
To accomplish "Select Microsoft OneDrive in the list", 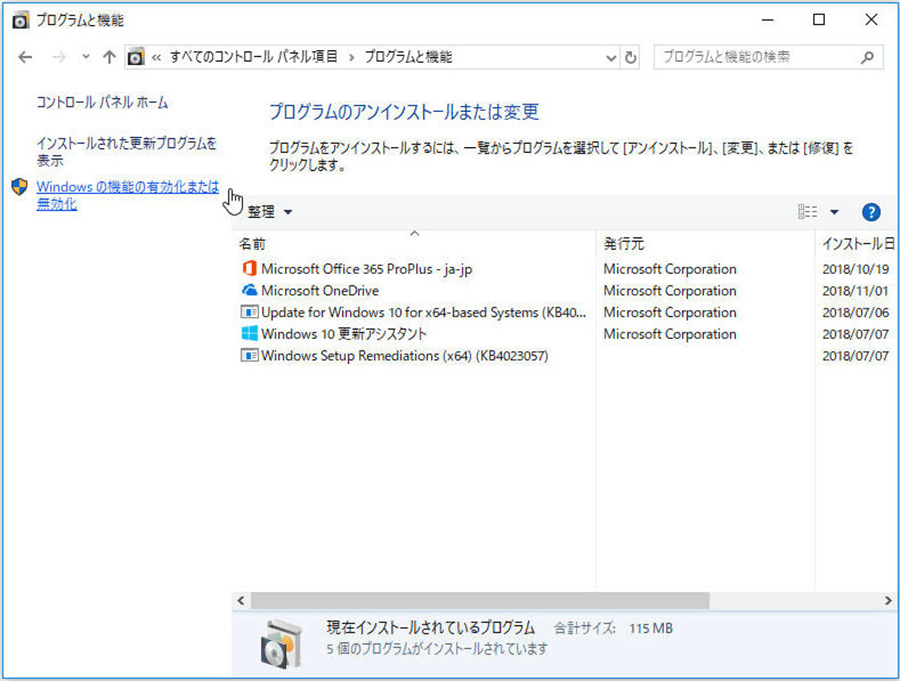I will [x=320, y=291].
